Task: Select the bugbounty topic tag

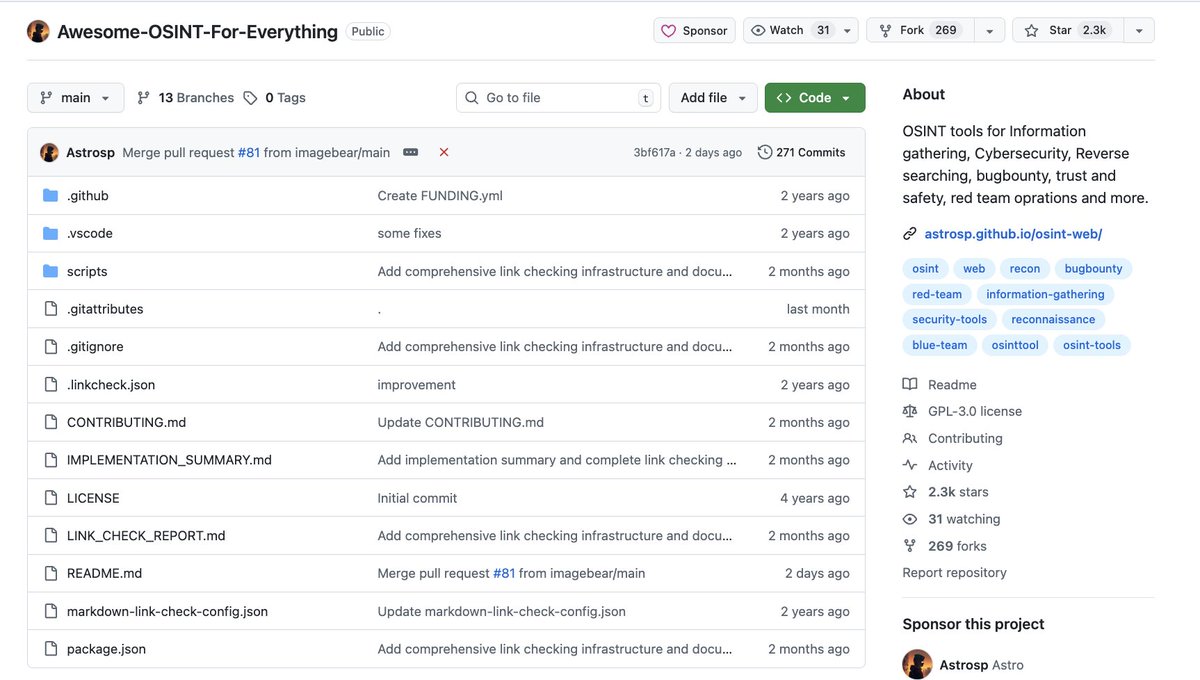Action: coord(1093,269)
